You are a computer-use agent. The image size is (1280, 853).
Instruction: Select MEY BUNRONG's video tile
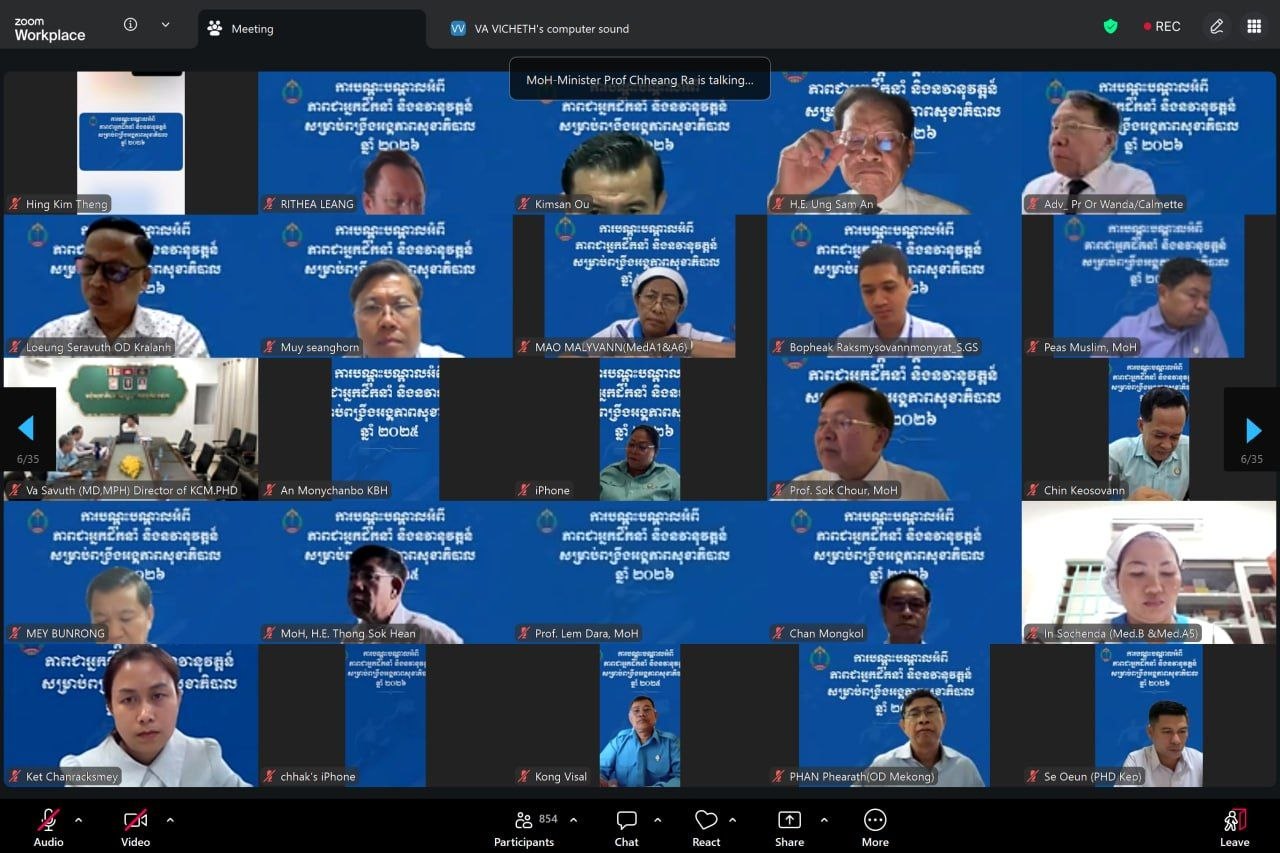[131, 572]
